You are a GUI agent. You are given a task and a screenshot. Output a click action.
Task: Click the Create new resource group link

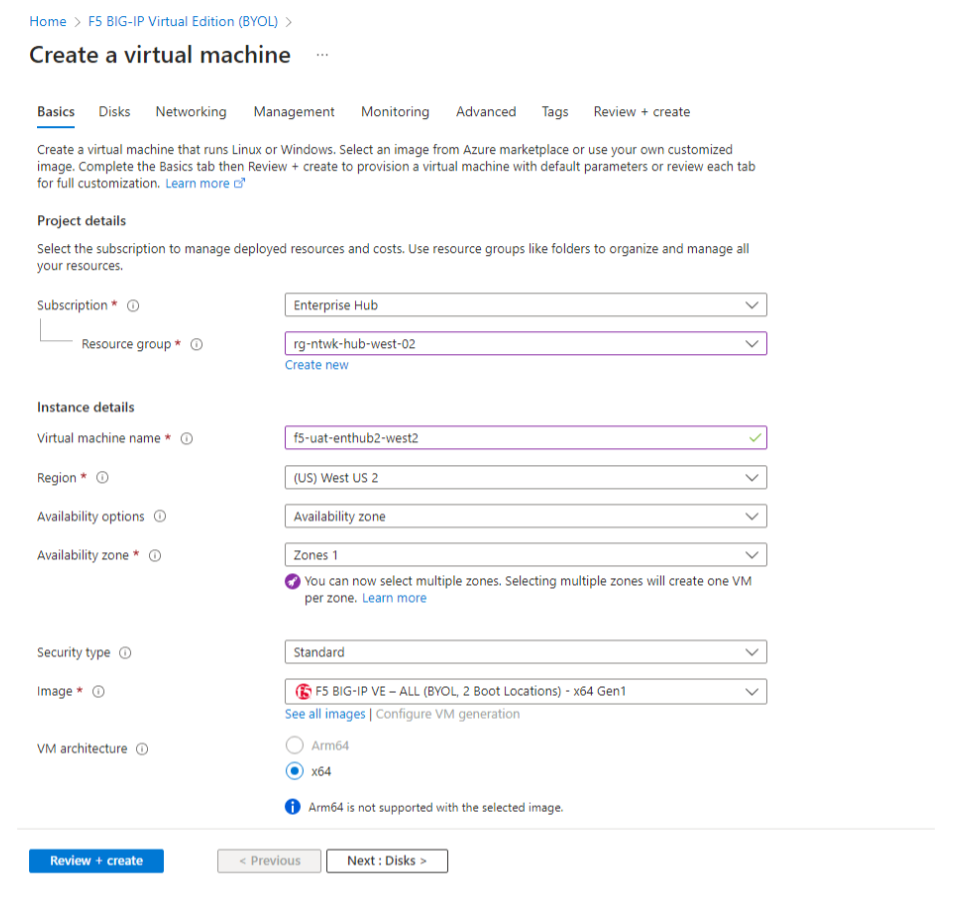pos(317,365)
